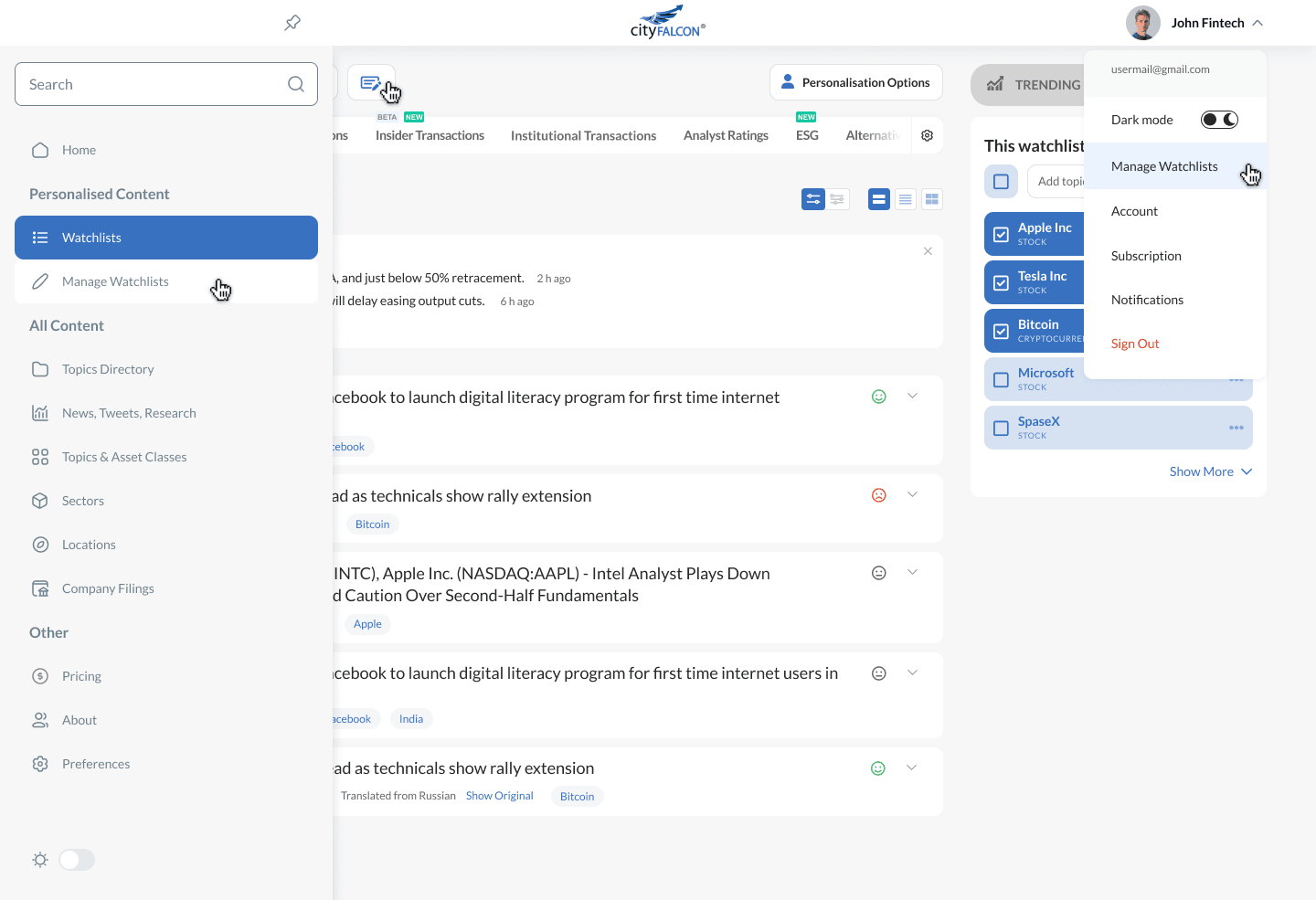This screenshot has width=1316, height=900.
Task: Toggle the sidebar light theme switch
Action: 77,860
